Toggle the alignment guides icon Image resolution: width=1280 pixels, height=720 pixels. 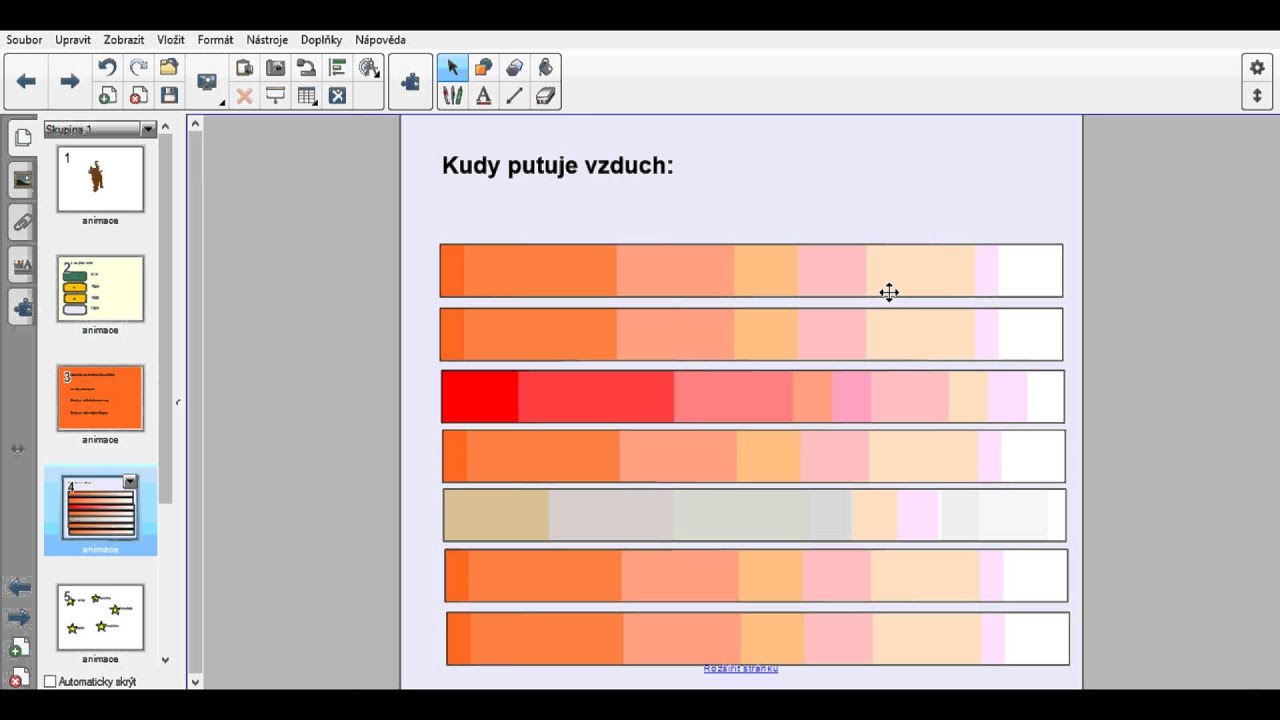click(337, 67)
